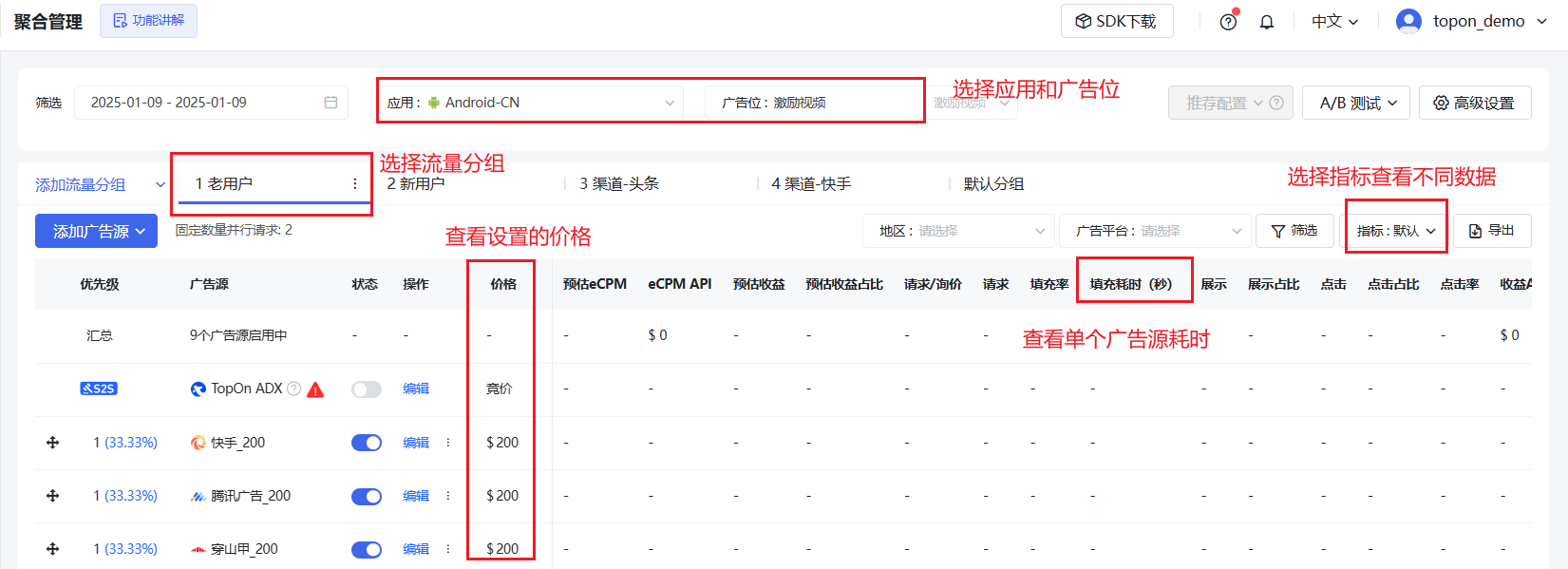1568x569 pixels.
Task: Click the TopOn ADX logo icon
Action: click(x=198, y=389)
